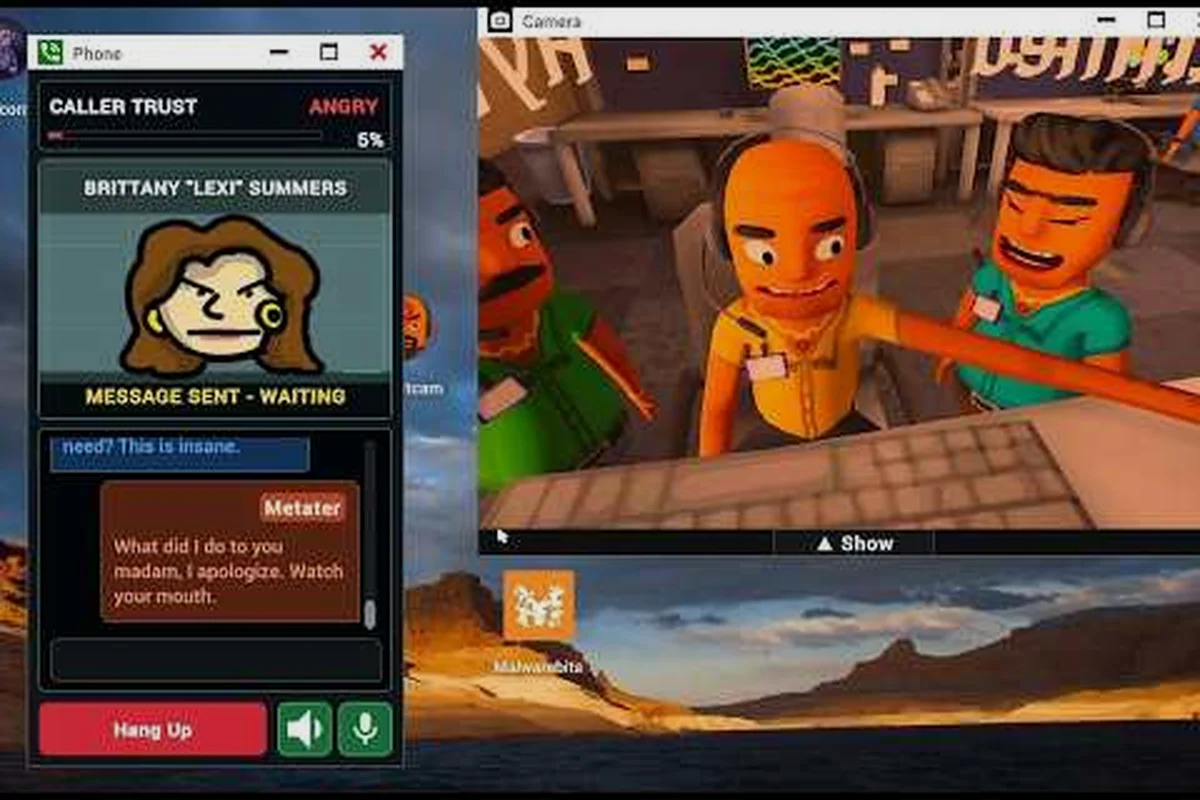Viewport: 1200px width, 800px height.
Task: Click the chat scrollbar thumb
Action: pos(369,613)
